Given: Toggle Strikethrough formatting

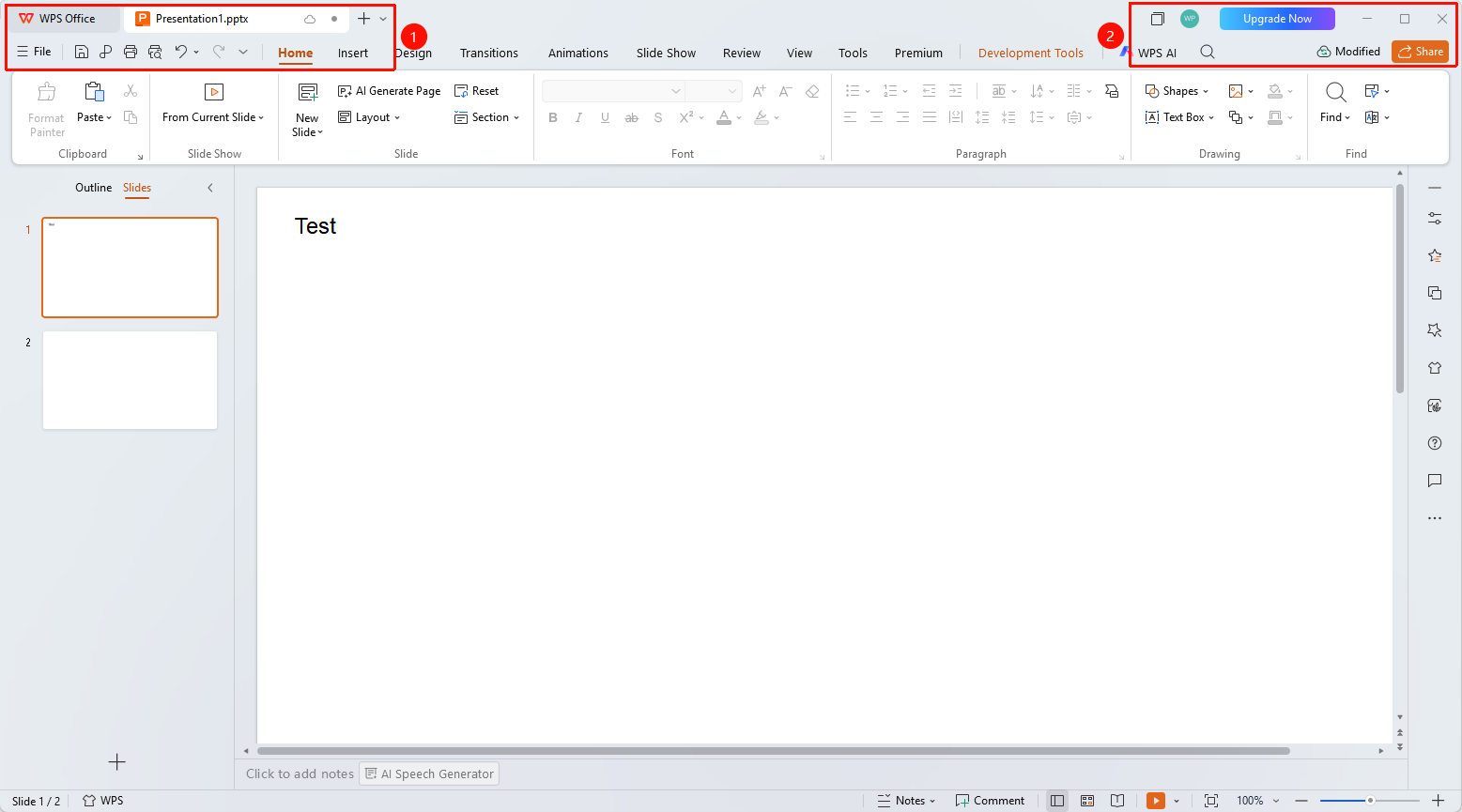Looking at the screenshot, I should (631, 117).
